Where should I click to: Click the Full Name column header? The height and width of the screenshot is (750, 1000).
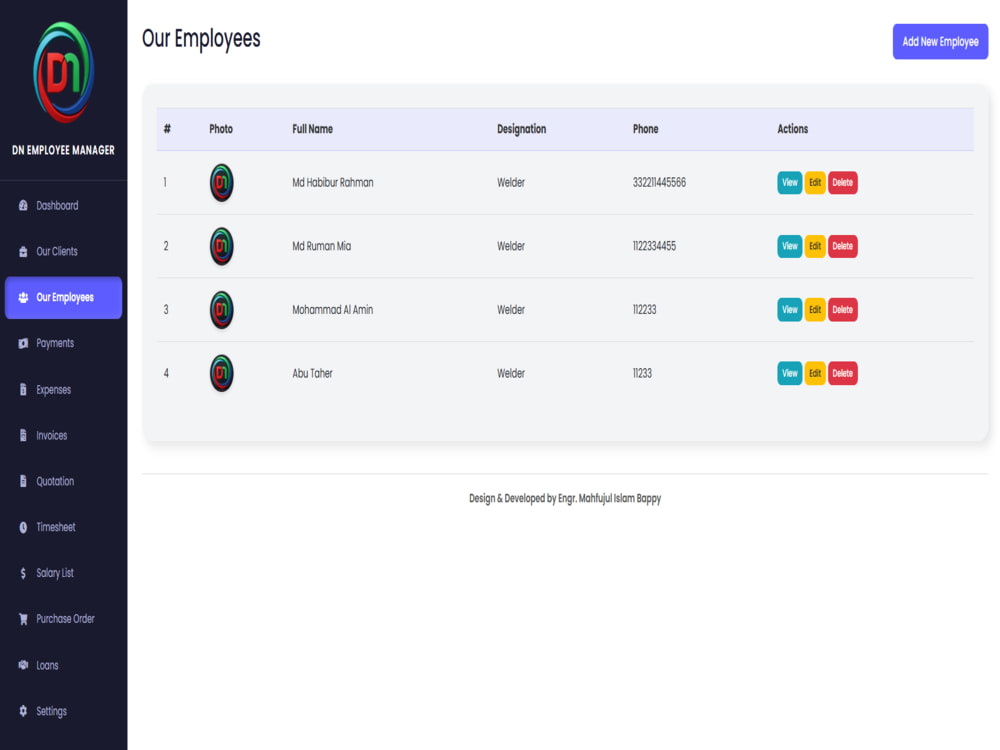click(312, 129)
